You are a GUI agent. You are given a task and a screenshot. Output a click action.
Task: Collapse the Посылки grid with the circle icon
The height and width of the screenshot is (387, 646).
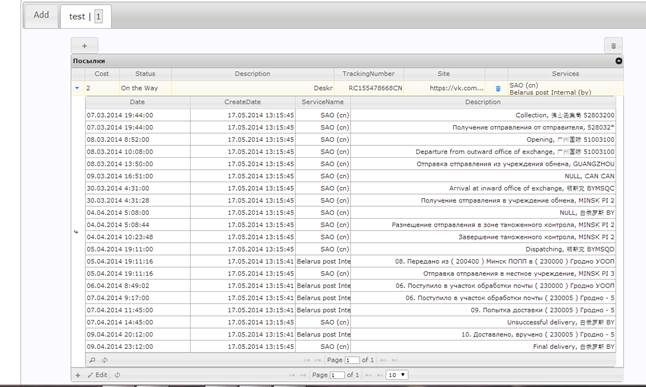pyautogui.click(x=618, y=61)
